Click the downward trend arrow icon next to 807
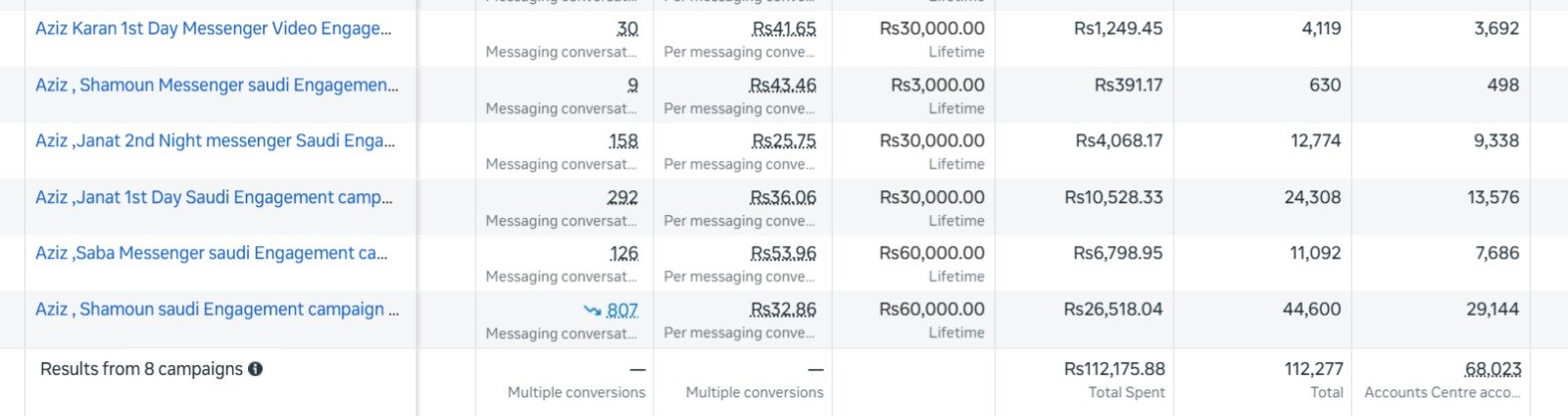The image size is (1568, 416). point(592,310)
